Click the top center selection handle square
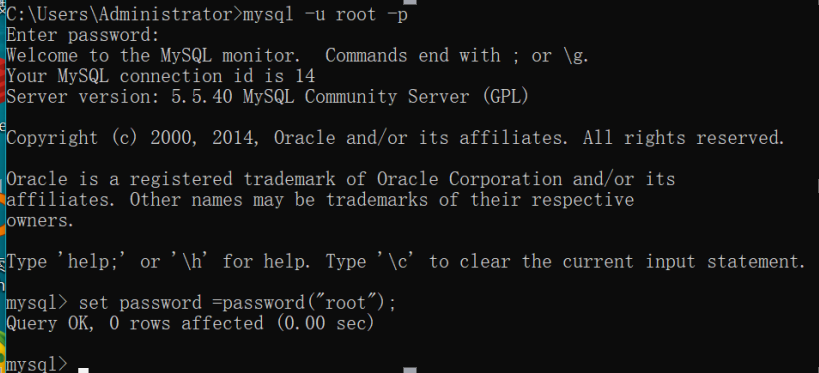819x373 pixels. (411, 2)
